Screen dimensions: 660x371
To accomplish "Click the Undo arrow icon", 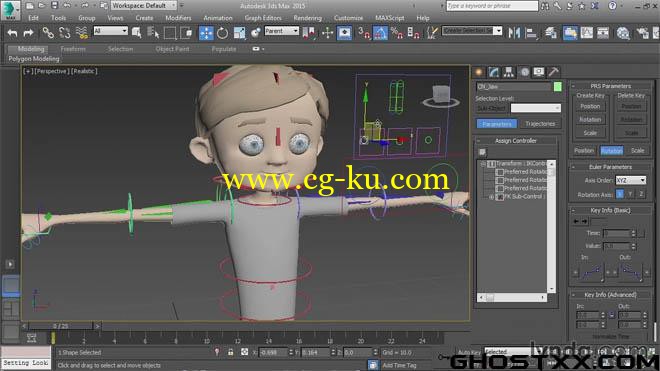I will coord(13,33).
